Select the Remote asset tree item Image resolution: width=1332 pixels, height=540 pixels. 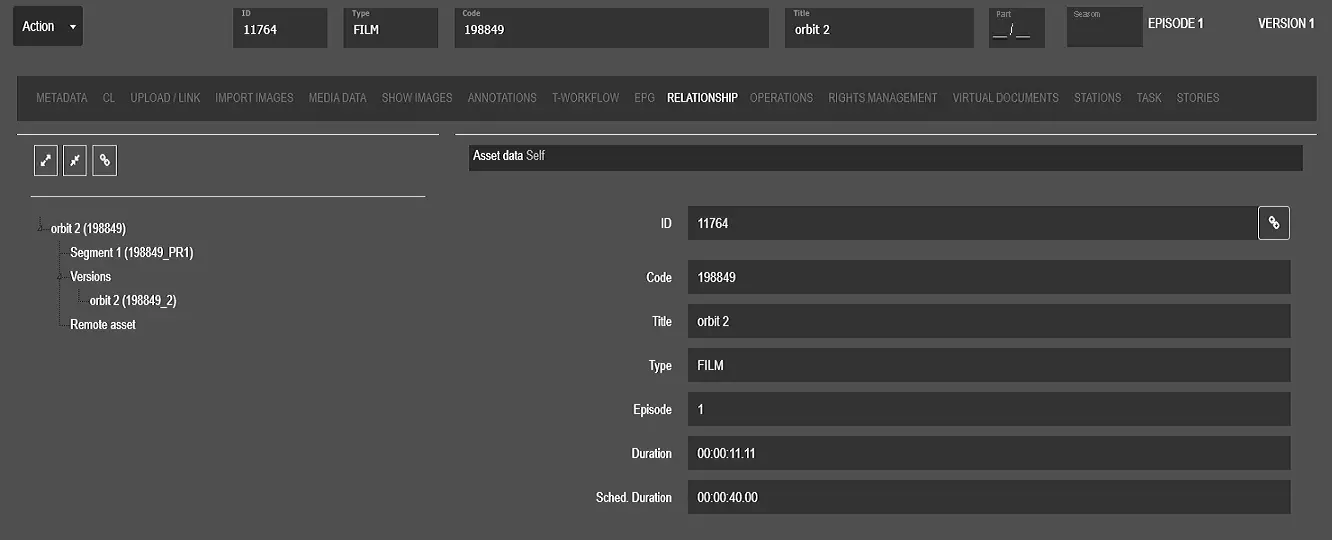click(x=103, y=325)
